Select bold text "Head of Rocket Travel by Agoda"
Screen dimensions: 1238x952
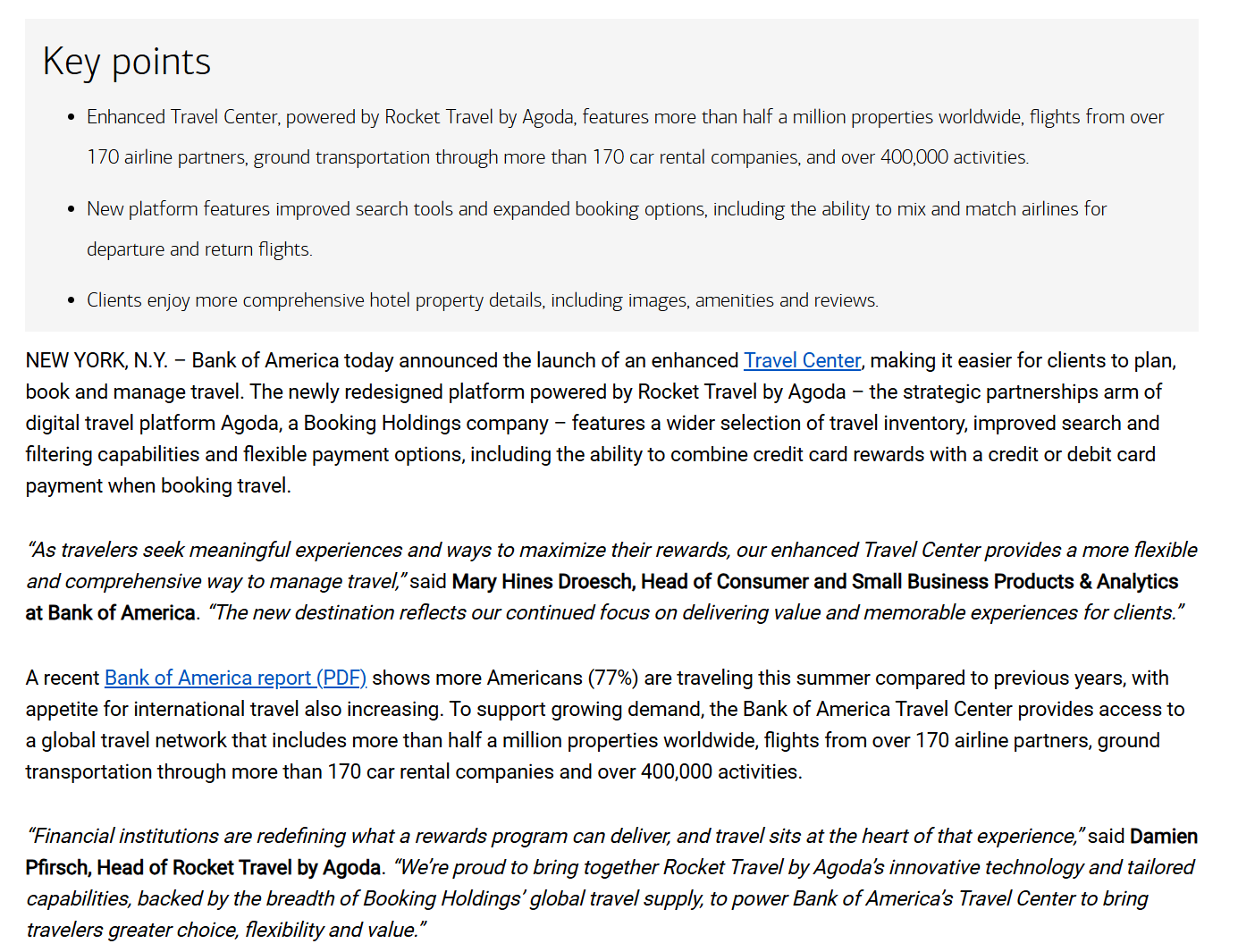point(239,867)
